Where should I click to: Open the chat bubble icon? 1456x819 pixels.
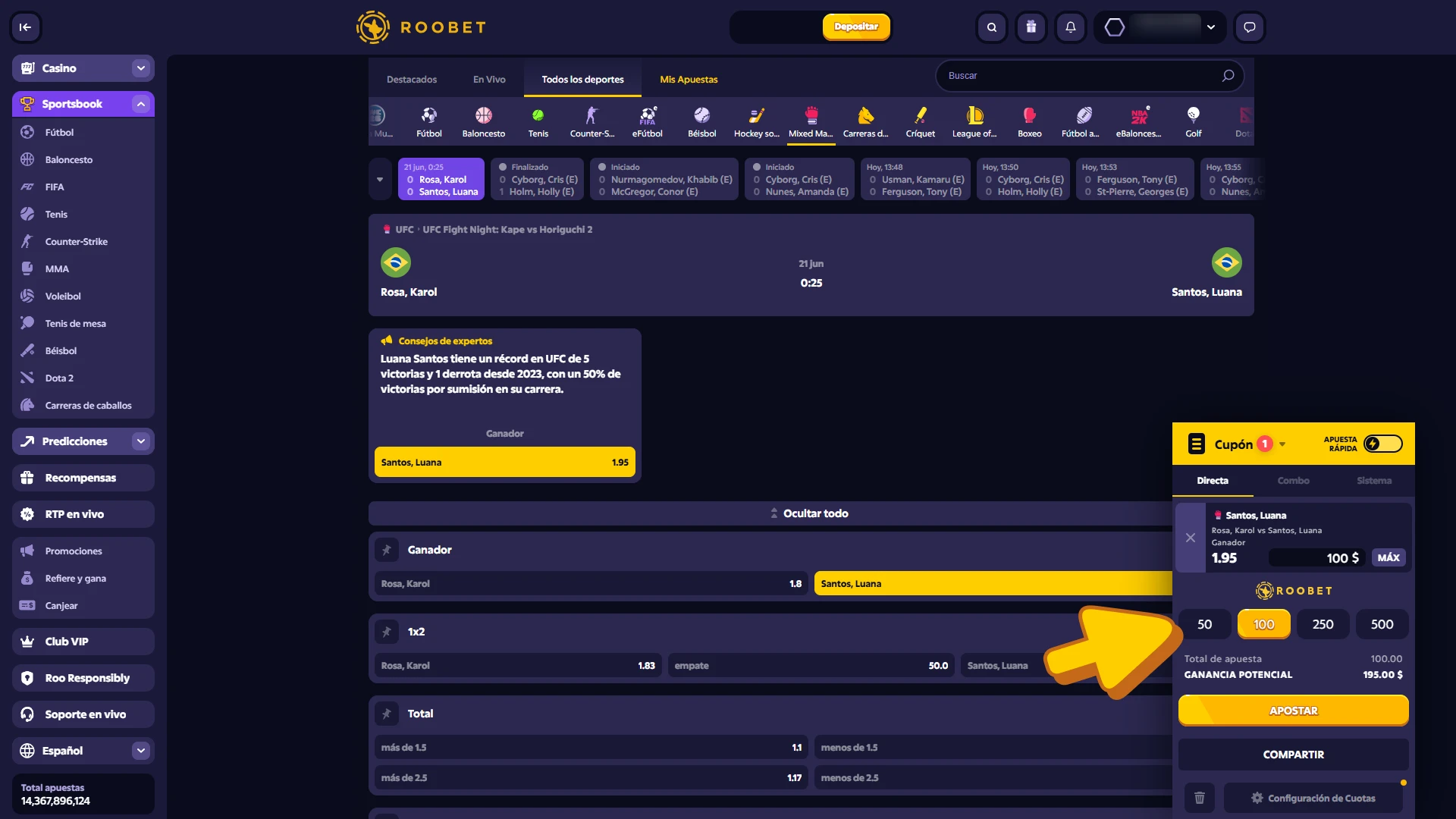click(x=1250, y=27)
